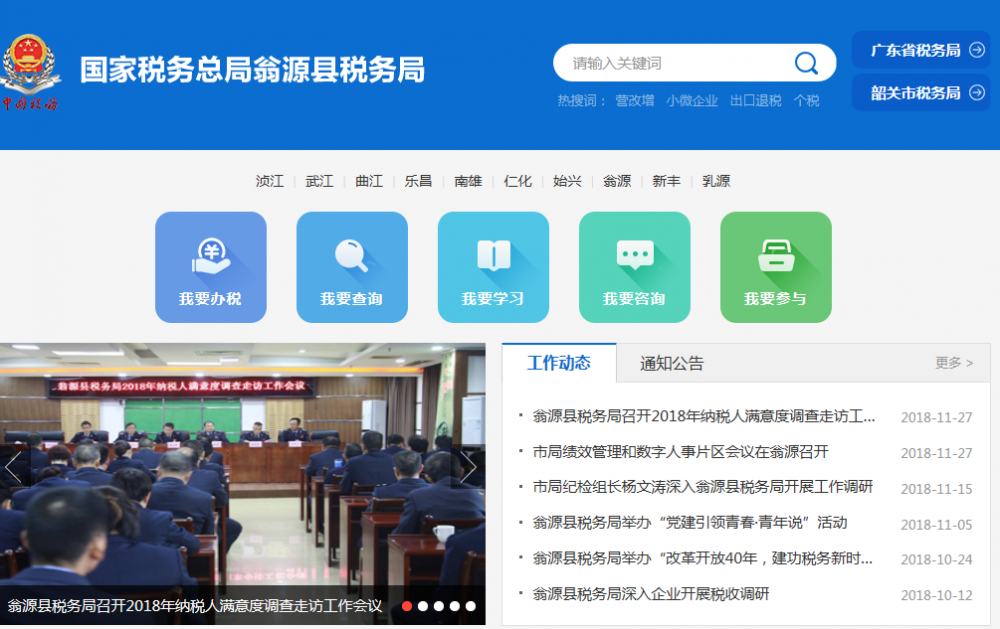The image size is (1000, 629).
Task: Click the 出口退税 hot search keyword
Action: 754,100
